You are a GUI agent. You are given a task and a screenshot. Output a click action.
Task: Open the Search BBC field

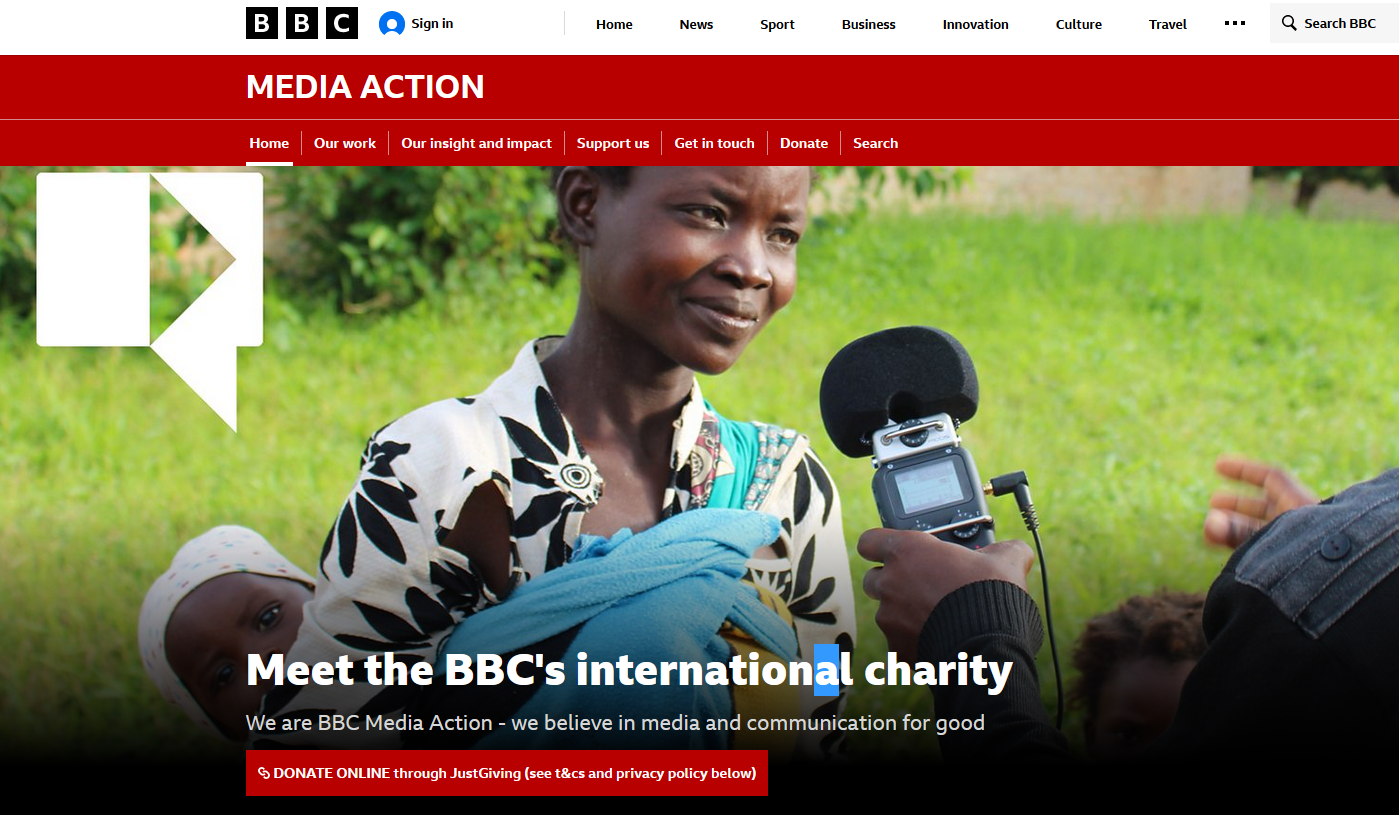click(x=1334, y=23)
